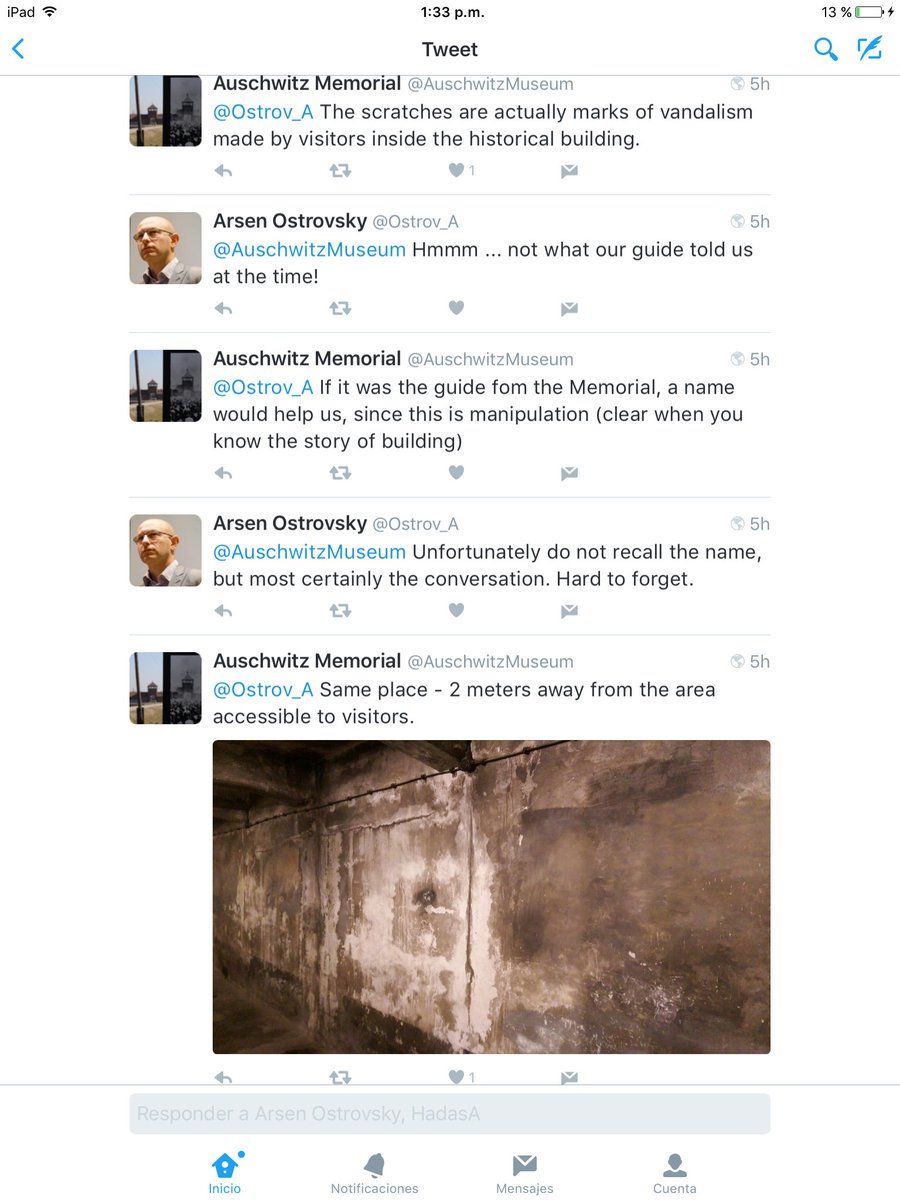The height and width of the screenshot is (1200, 900).
Task: Switch to the Inicio tab
Action: pyautogui.click(x=225, y=1173)
